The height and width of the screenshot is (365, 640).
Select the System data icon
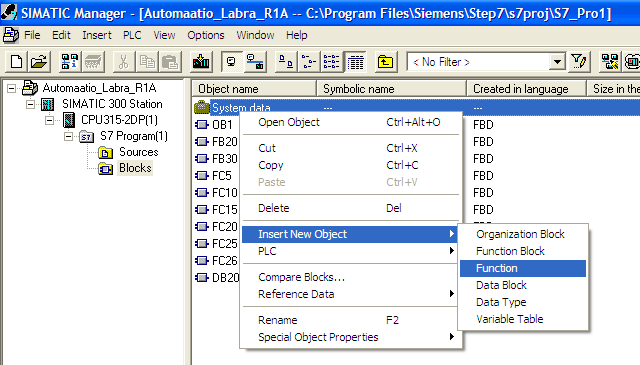click(202, 107)
